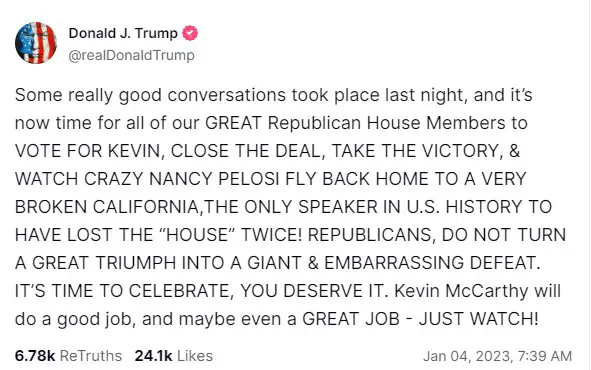Image resolution: width=591 pixels, height=370 pixels.
Task: Click the word conversations in first line
Action: coord(227,95)
